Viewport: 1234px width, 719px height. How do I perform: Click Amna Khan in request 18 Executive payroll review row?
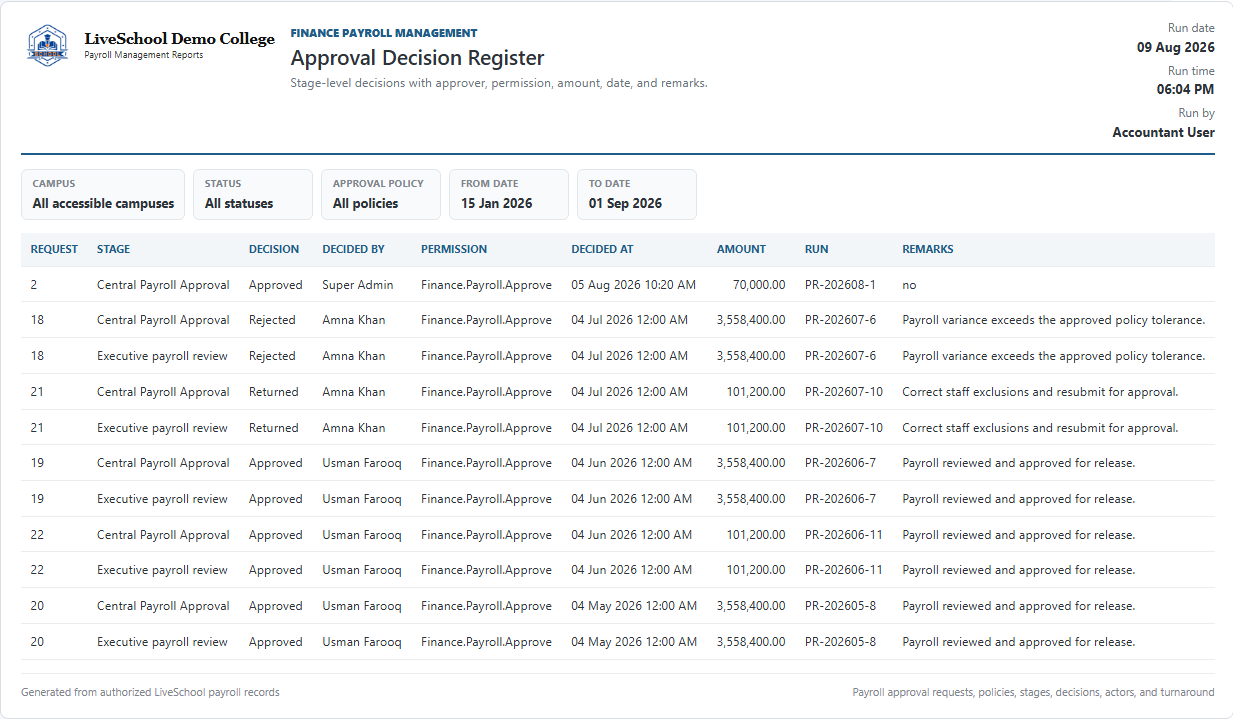tap(354, 356)
